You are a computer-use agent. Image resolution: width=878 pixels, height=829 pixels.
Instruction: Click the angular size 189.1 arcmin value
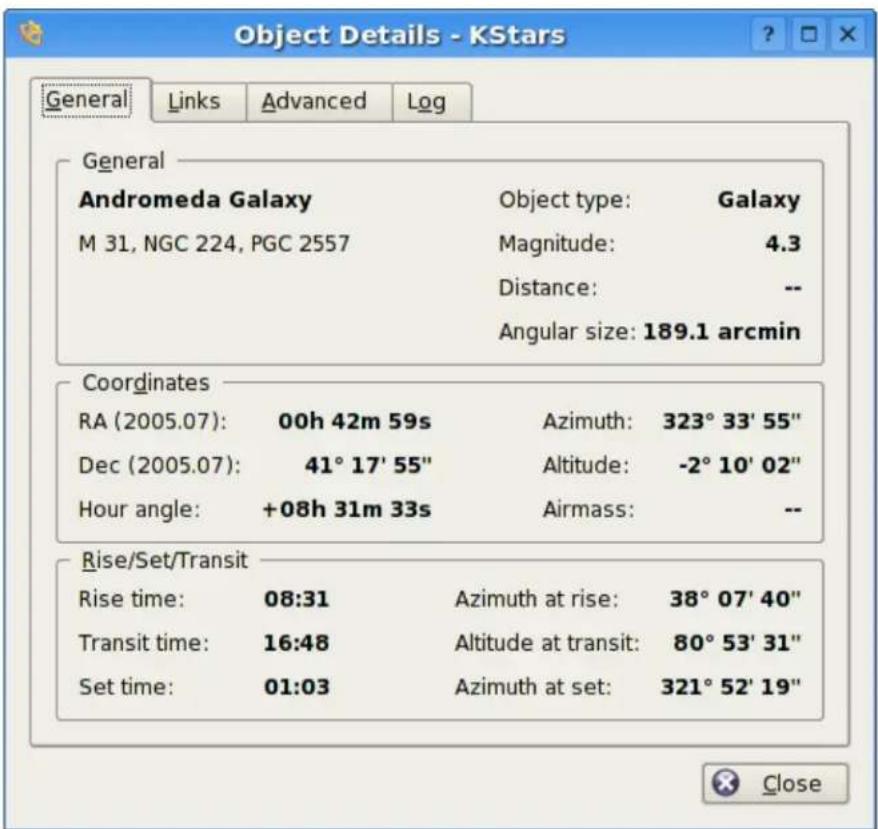pos(722,332)
